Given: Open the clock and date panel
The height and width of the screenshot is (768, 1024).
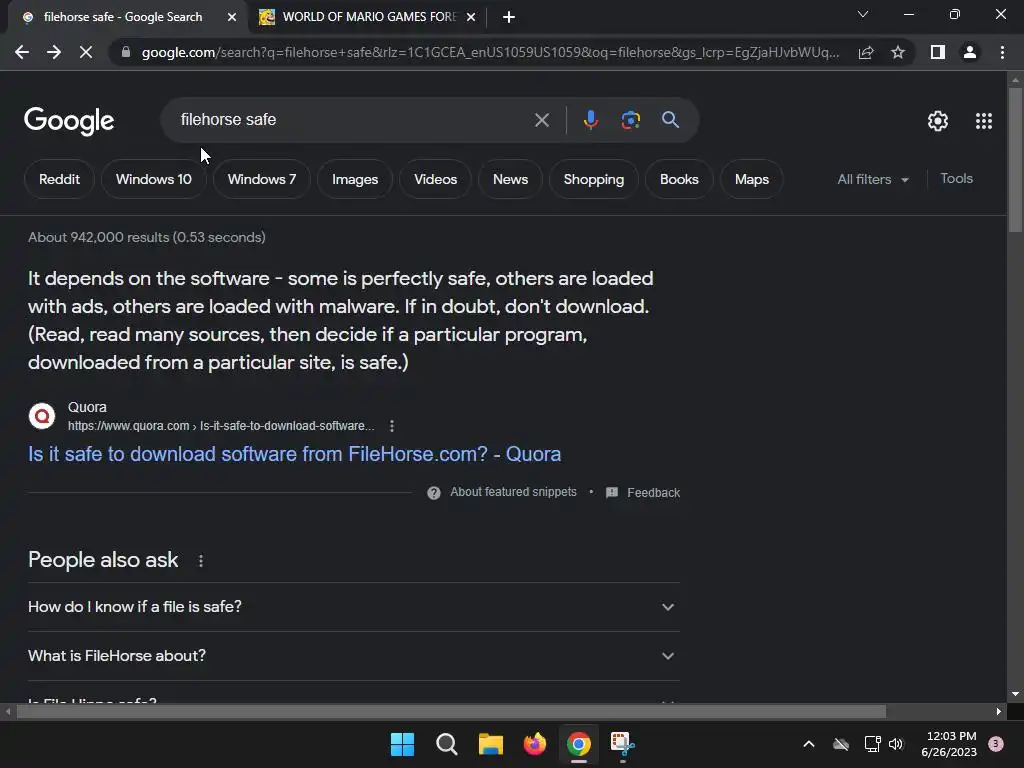Looking at the screenshot, I should click(950, 744).
